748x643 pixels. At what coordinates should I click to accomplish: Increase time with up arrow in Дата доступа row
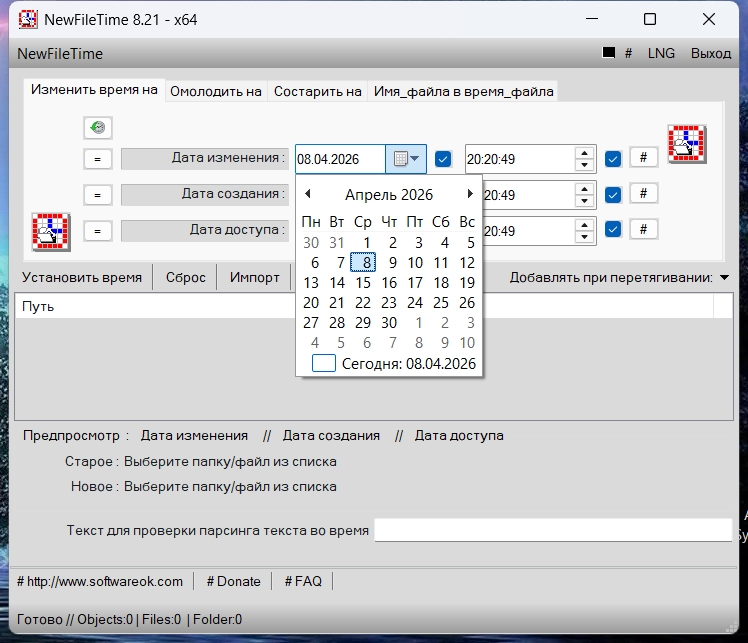click(584, 225)
